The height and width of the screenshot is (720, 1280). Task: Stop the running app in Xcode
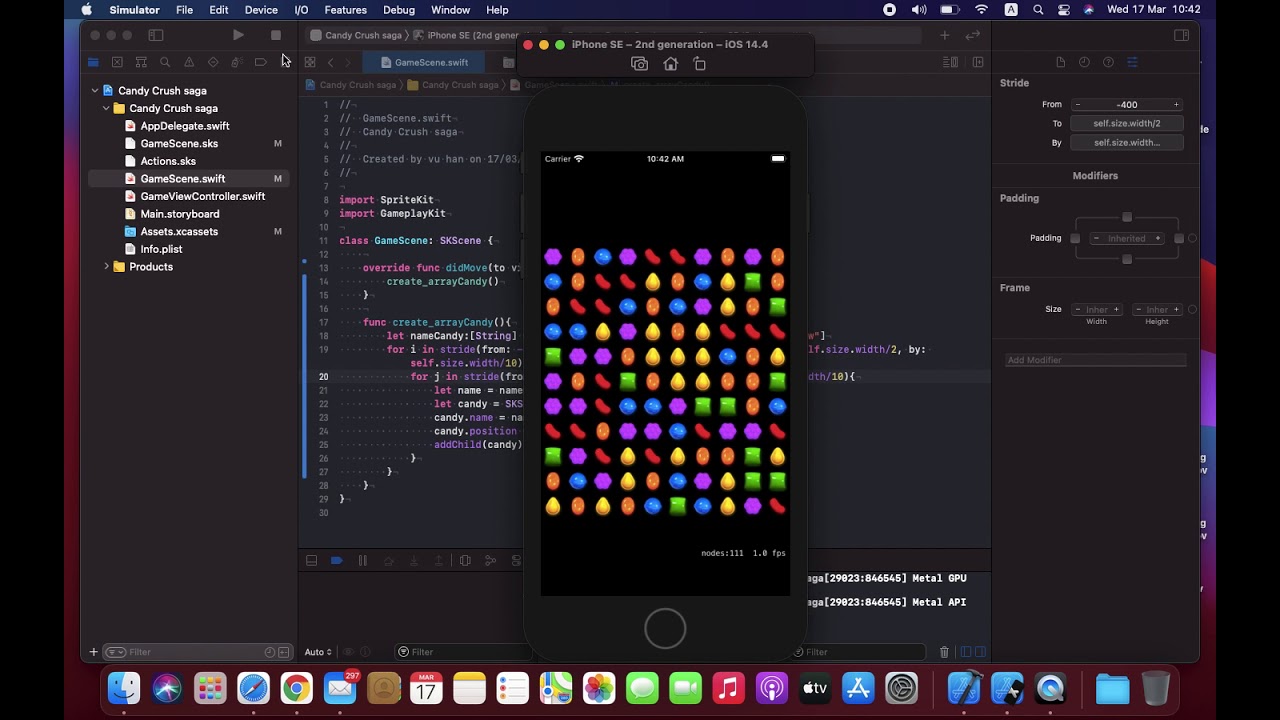click(276, 35)
